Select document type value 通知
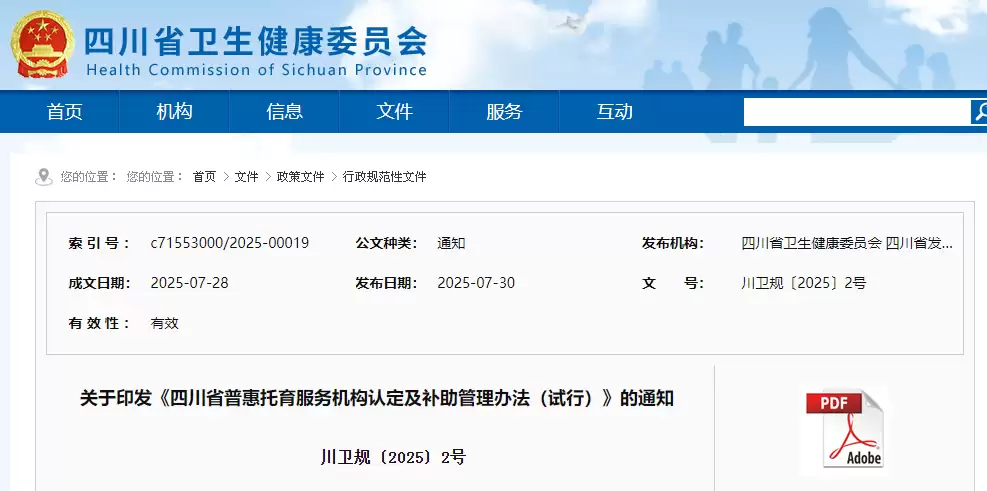 click(451, 243)
